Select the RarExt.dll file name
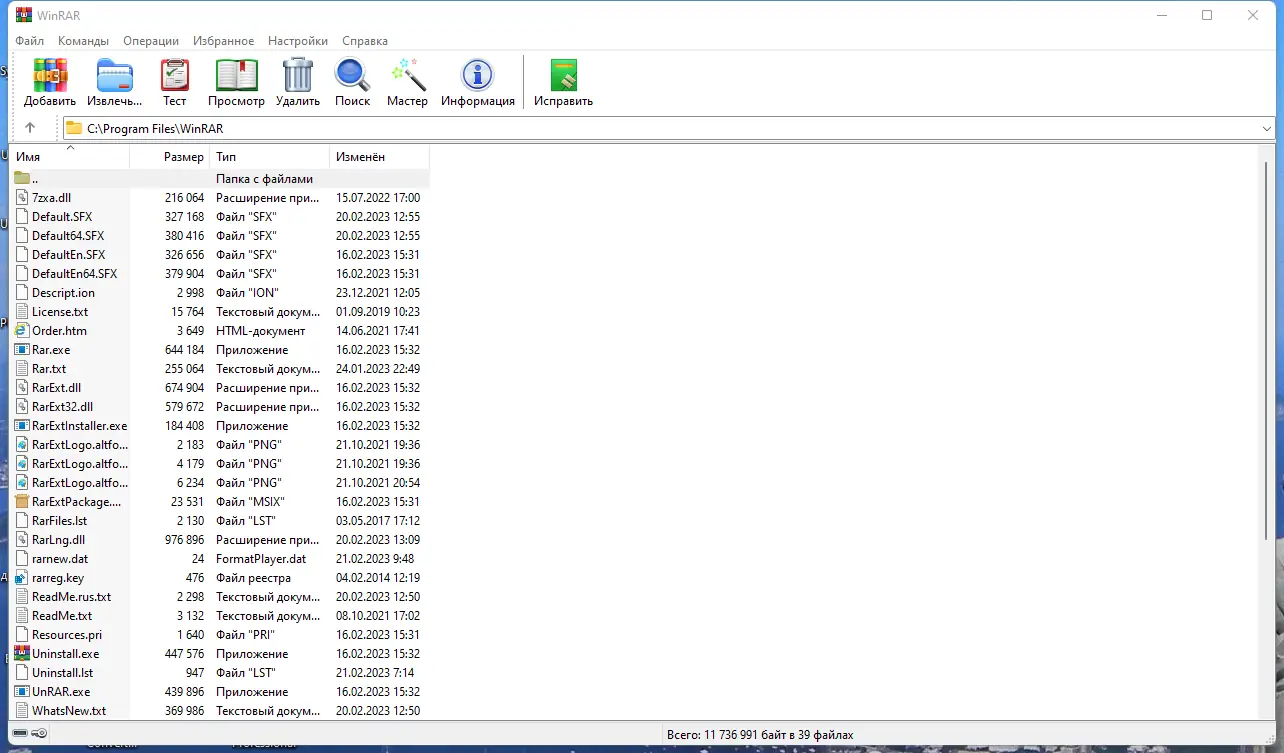The width and height of the screenshot is (1284, 753). click(x=56, y=388)
